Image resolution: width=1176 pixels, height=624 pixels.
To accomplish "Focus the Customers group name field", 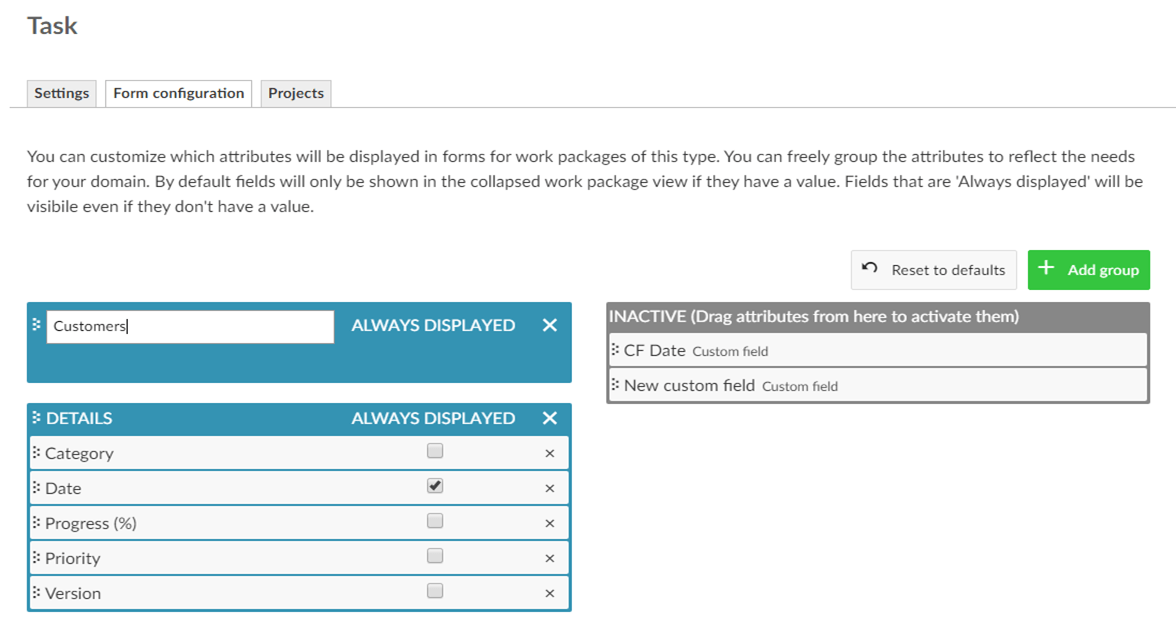I will tap(190, 327).
